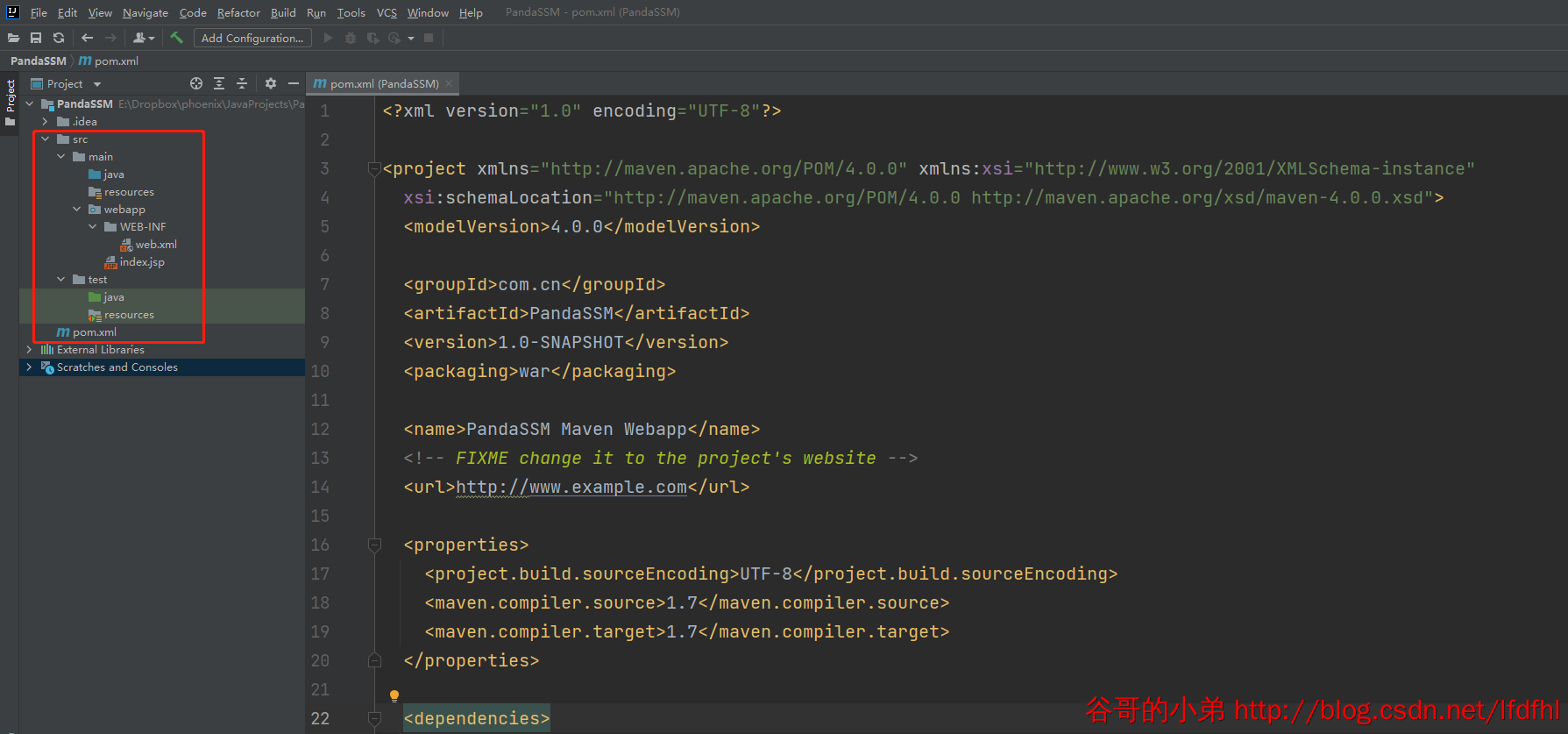Click the artifactId PandaSSM line
The image size is (1568, 734).
[x=577, y=313]
